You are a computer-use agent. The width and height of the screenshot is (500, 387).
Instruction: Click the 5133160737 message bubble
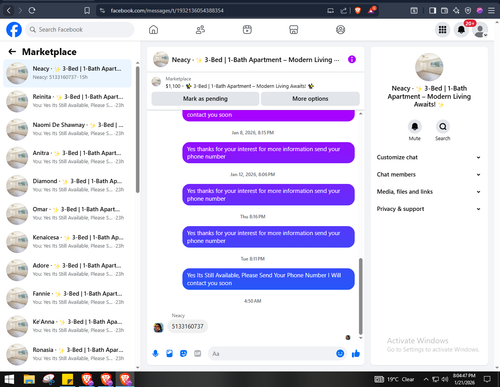pos(187,326)
